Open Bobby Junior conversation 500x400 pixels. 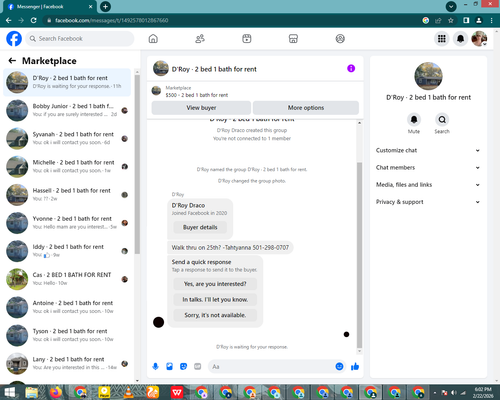pyautogui.click(x=67, y=110)
